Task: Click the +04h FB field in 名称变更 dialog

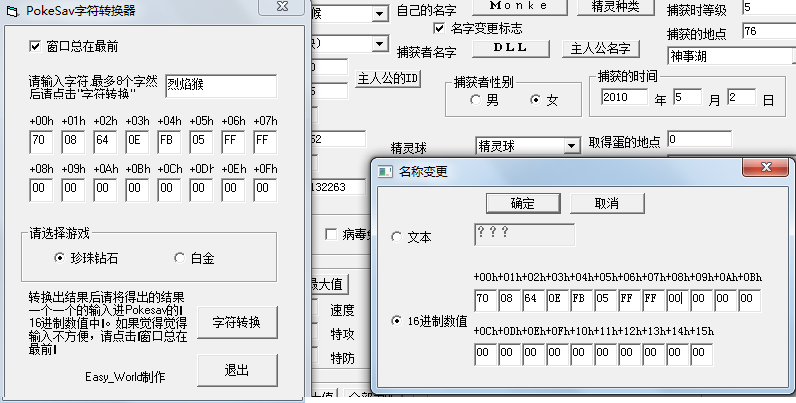Action: point(581,300)
